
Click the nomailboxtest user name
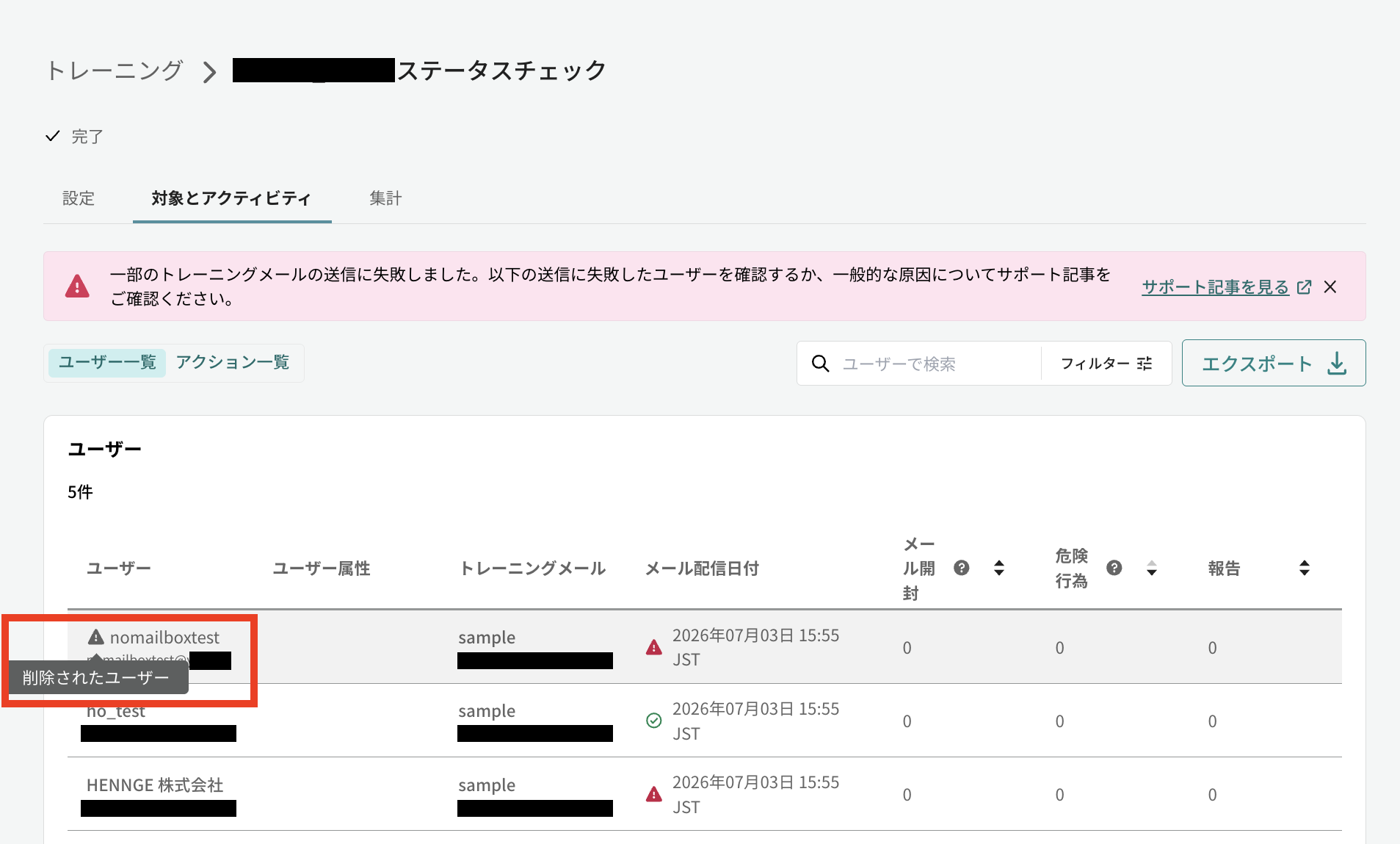coord(164,638)
